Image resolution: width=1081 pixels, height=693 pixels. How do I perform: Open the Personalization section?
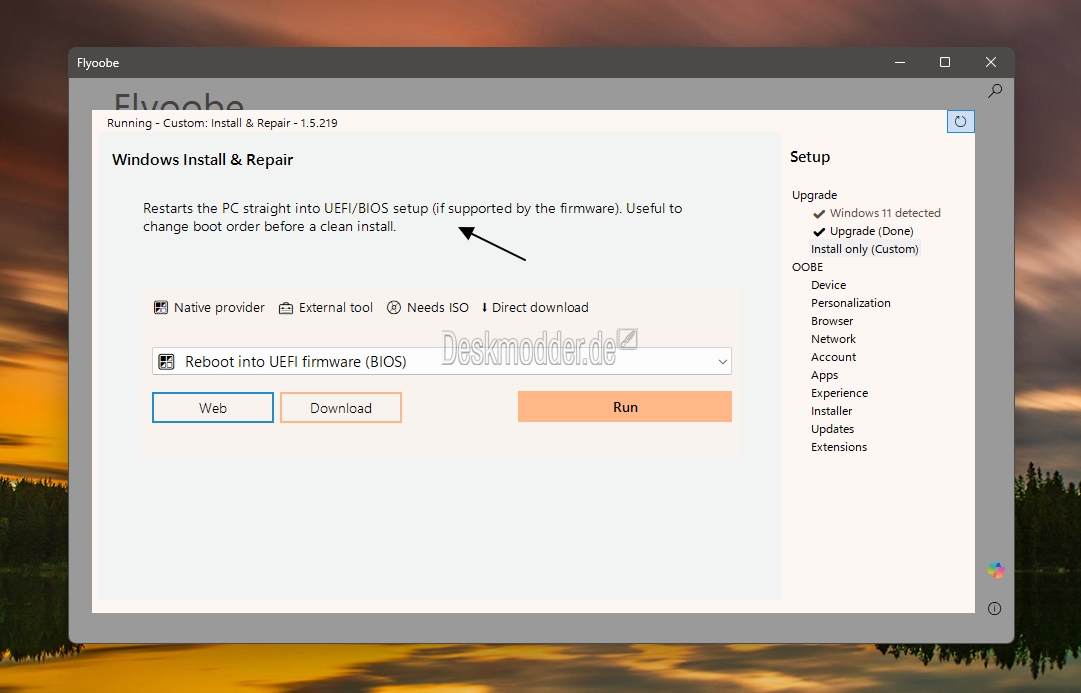pyautogui.click(x=851, y=303)
